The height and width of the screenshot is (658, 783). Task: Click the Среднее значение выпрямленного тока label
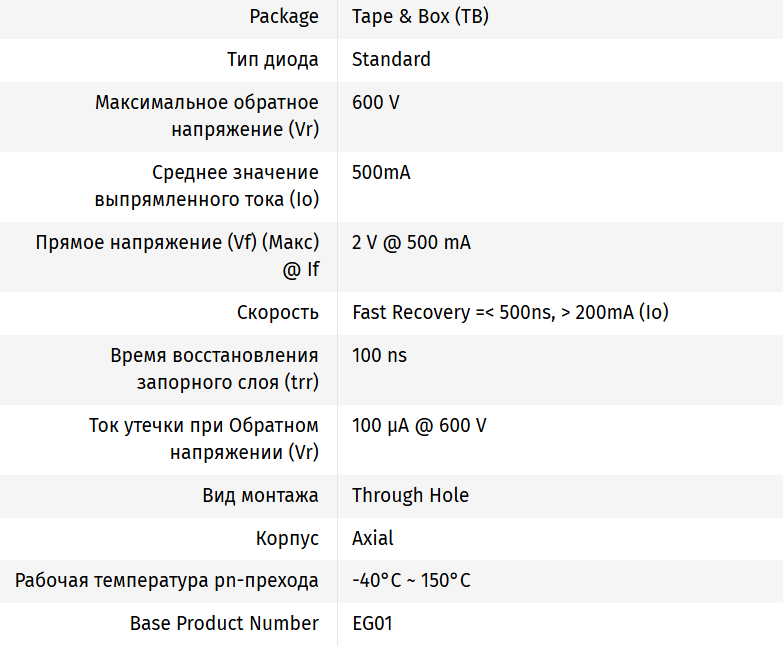[207, 185]
